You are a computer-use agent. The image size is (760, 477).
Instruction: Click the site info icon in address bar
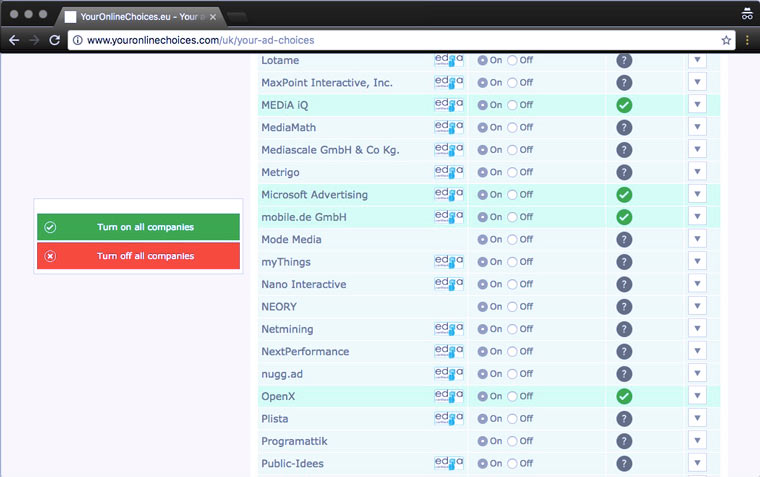(77, 40)
